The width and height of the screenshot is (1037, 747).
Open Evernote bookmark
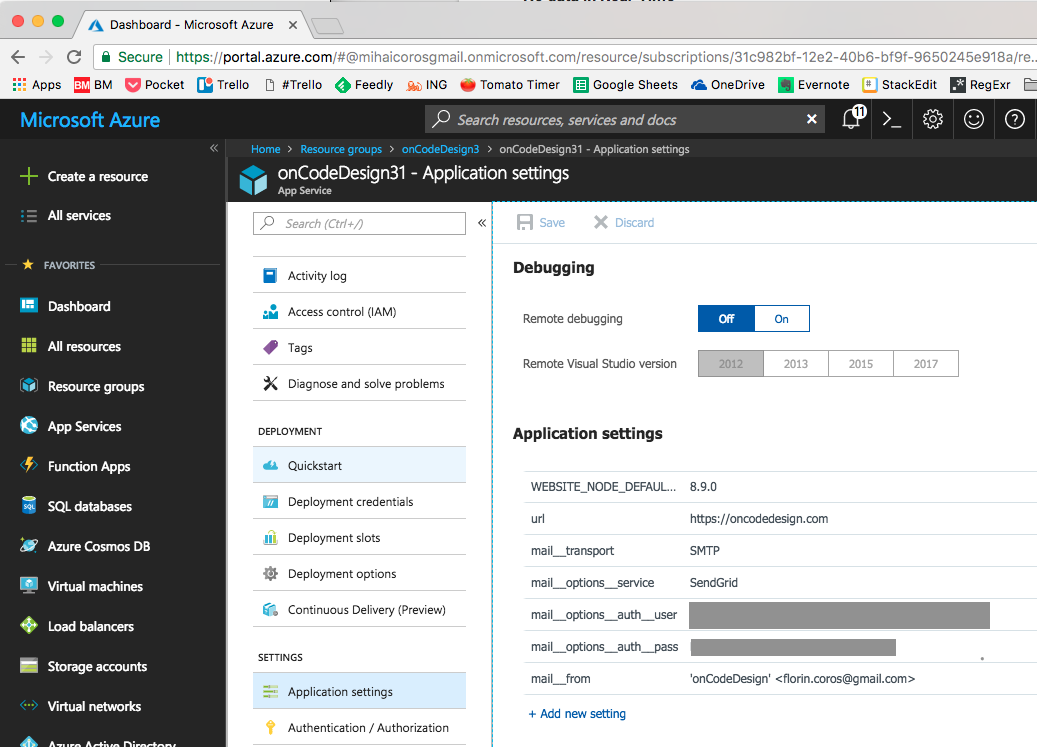tap(813, 85)
